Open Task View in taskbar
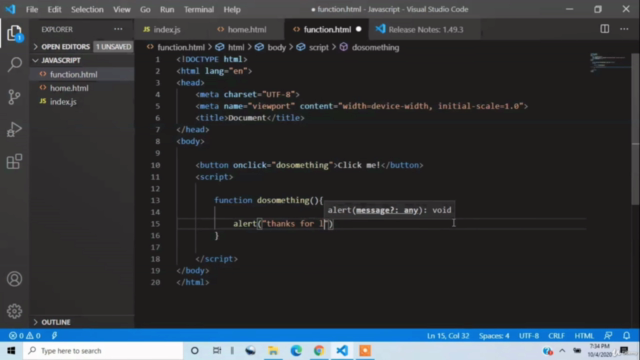The width and height of the screenshot is (640, 360). [x=217, y=351]
